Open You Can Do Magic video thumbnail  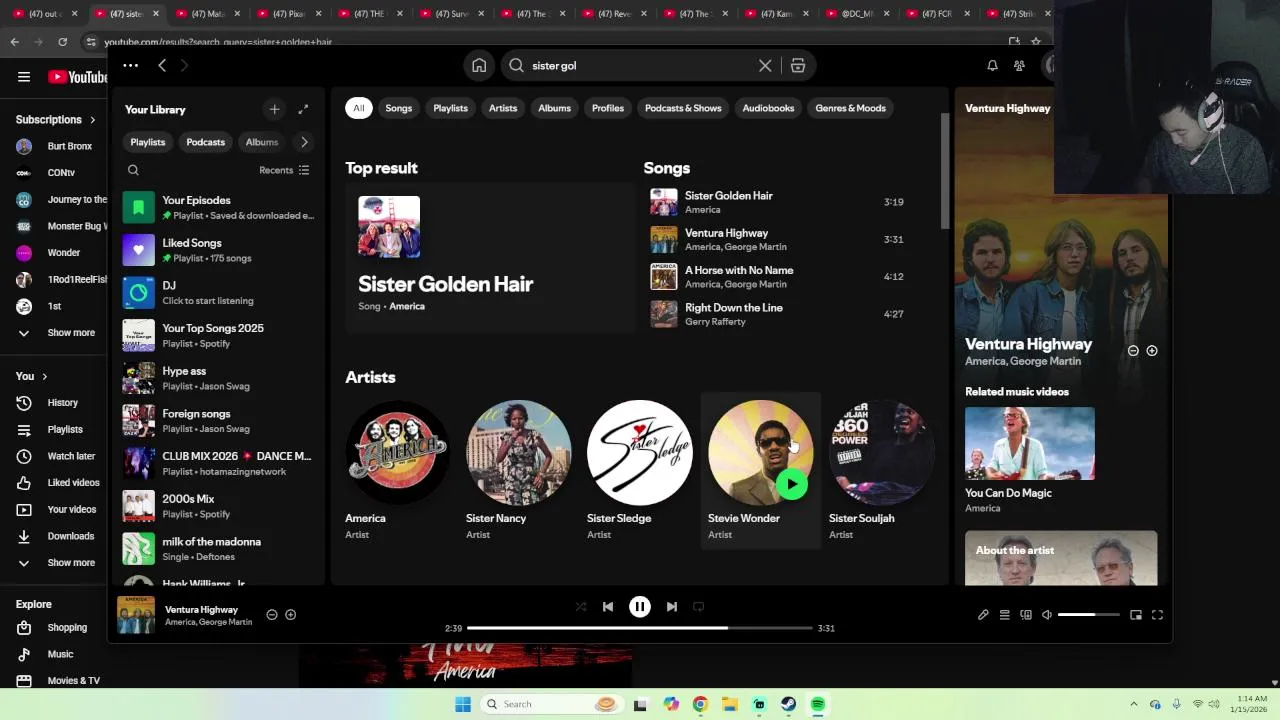pos(1030,443)
